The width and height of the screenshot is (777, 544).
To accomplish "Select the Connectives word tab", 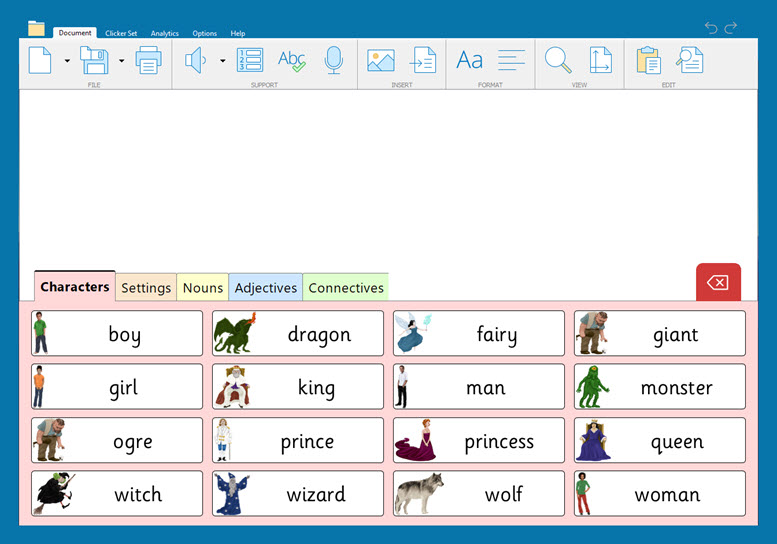I will pyautogui.click(x=346, y=288).
